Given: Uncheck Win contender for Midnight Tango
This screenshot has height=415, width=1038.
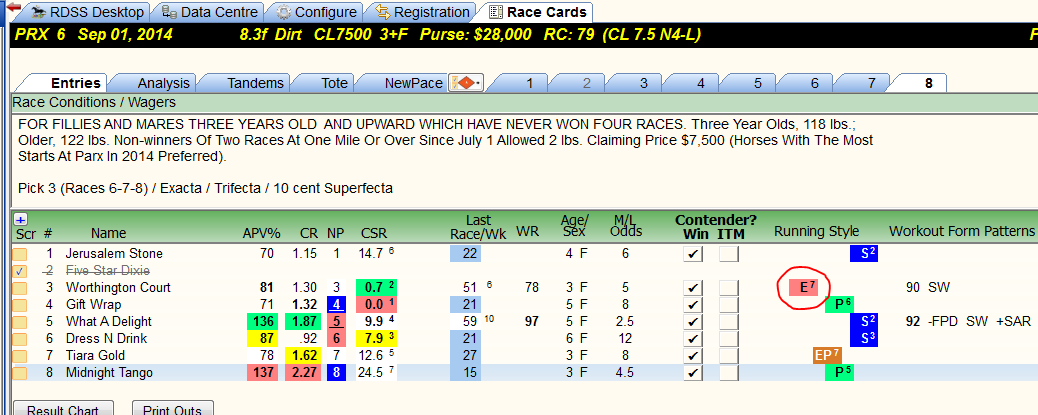Looking at the screenshot, I should pyautogui.click(x=692, y=373).
